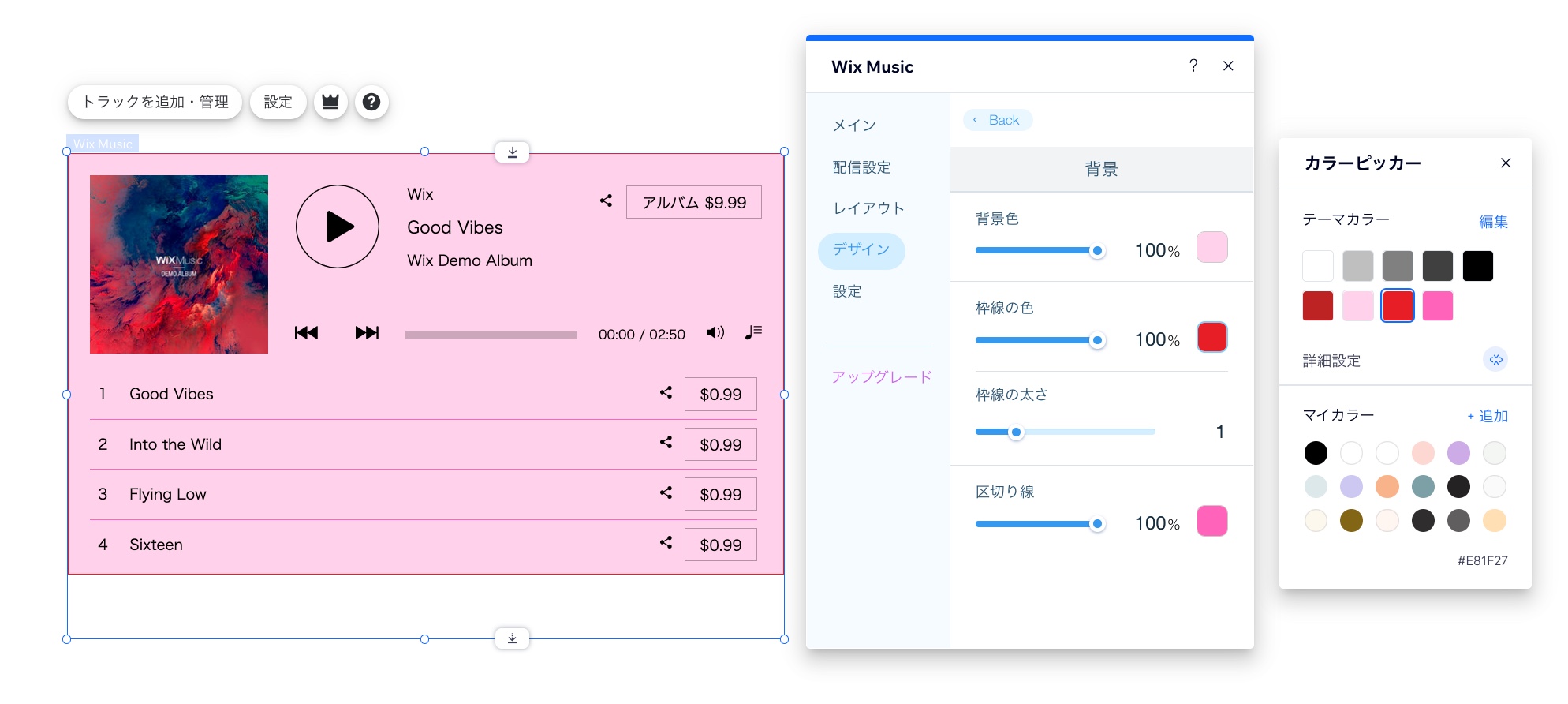Open the playlist icon in player

pos(753,332)
